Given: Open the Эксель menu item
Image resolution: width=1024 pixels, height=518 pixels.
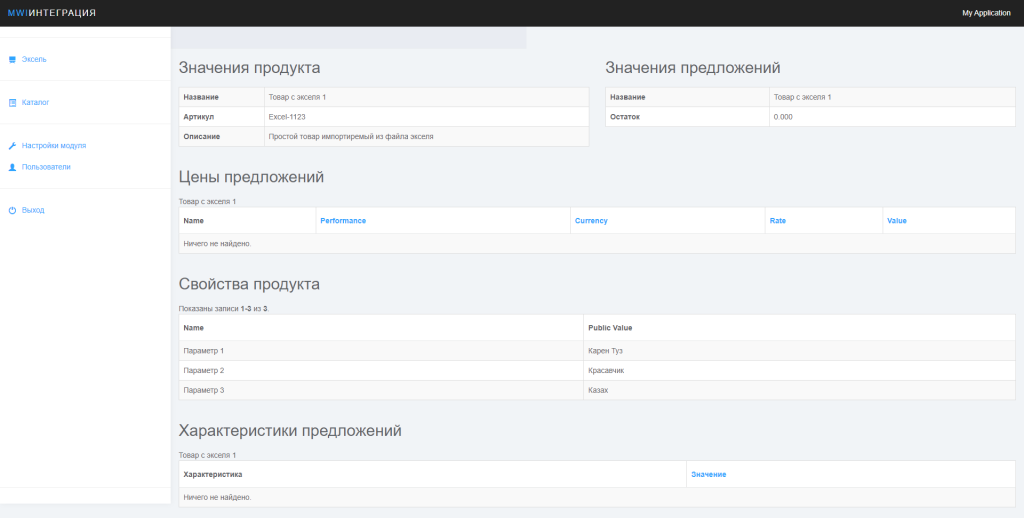Looking at the screenshot, I should [35, 60].
